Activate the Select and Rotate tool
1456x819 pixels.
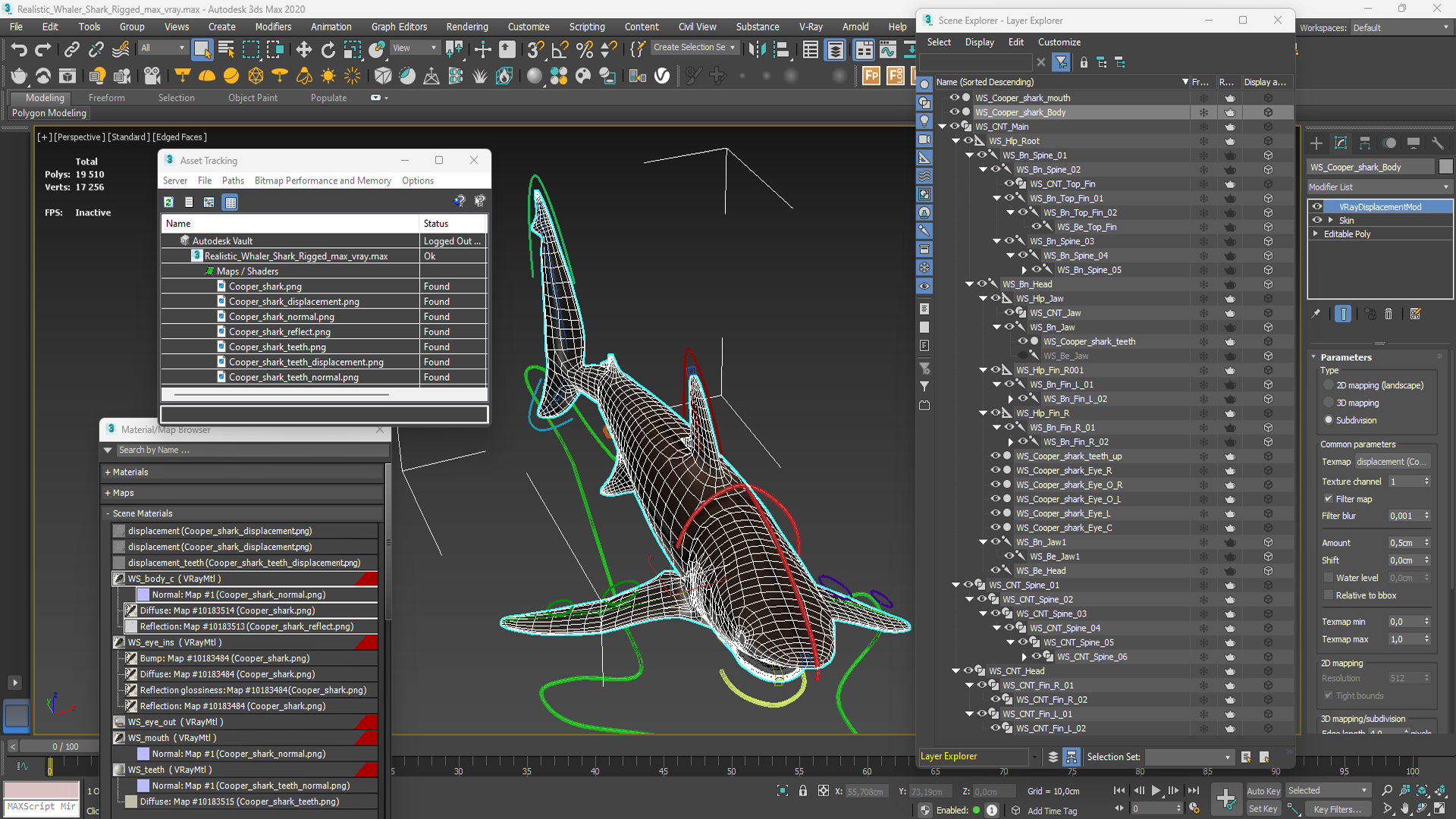(328, 50)
